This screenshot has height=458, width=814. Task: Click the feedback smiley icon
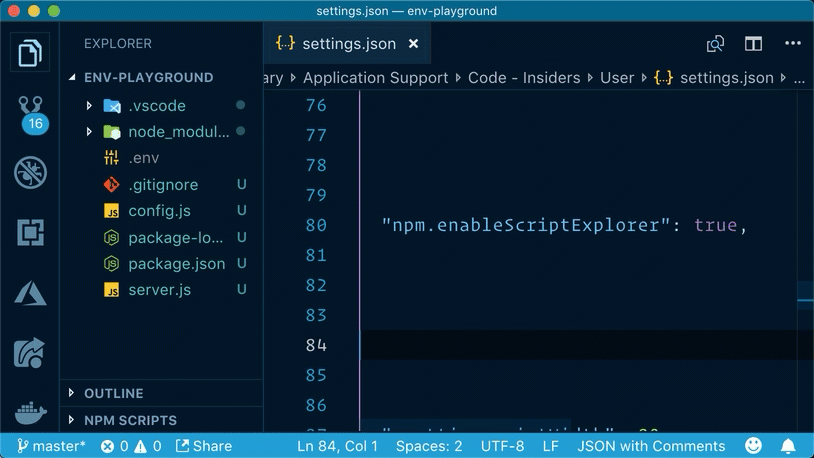(754, 446)
